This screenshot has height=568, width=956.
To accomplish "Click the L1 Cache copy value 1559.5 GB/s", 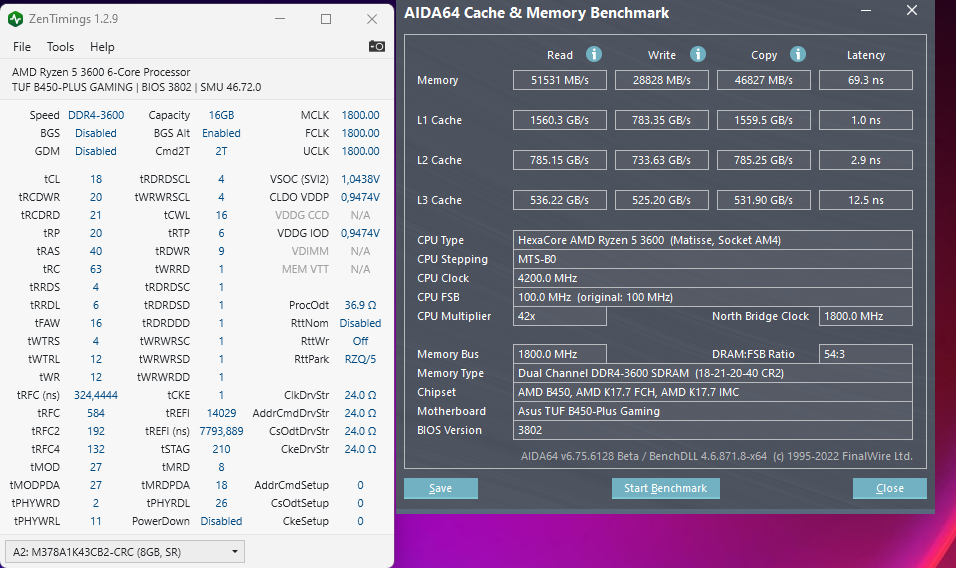I will (763, 120).
